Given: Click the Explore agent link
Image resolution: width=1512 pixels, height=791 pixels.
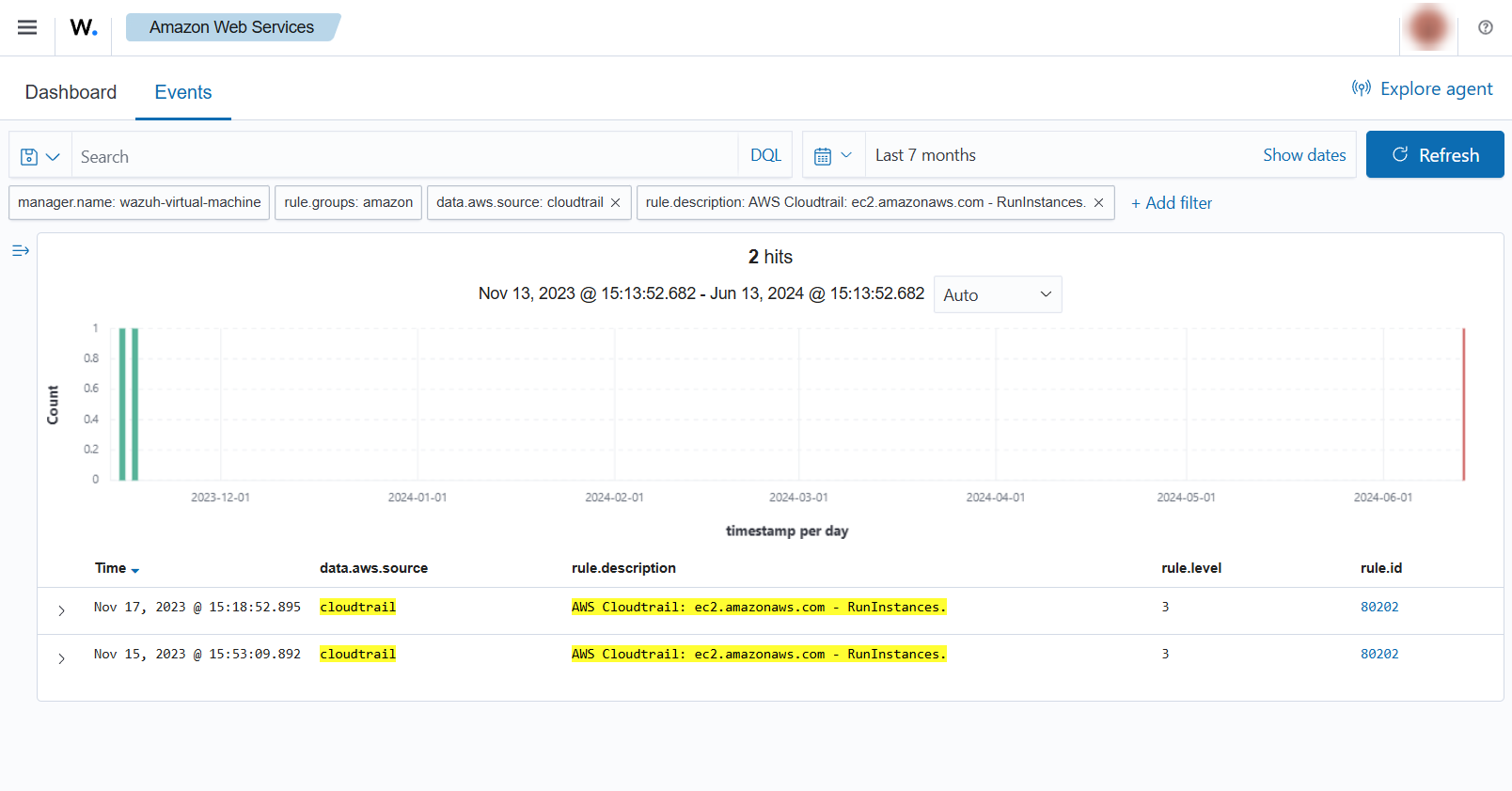Looking at the screenshot, I should [1422, 88].
